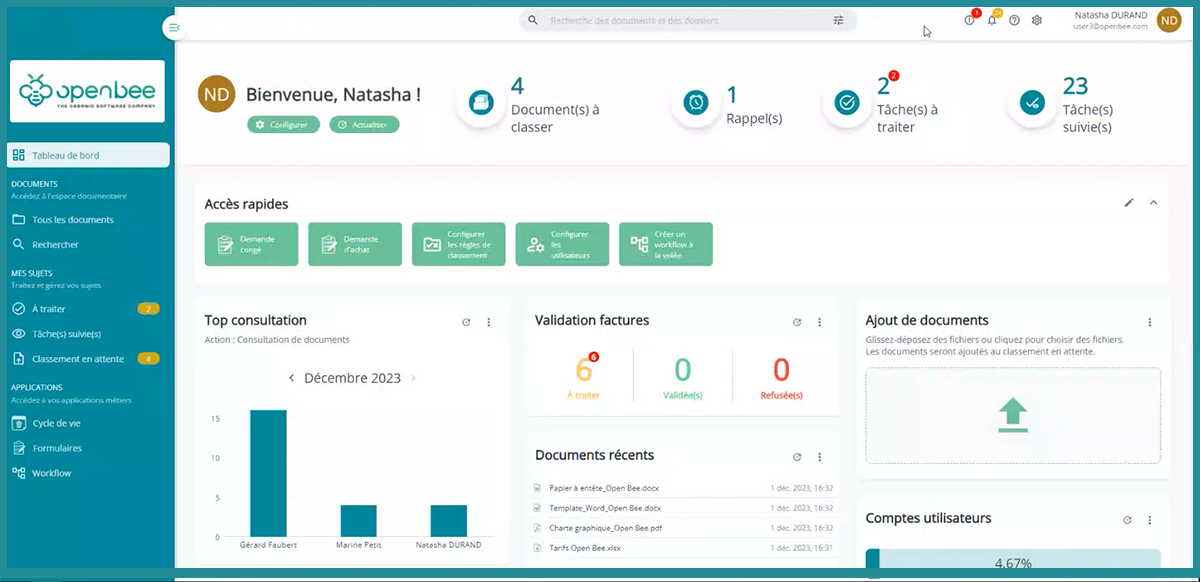Click the Actualiser button
1200x582 pixels.
click(x=364, y=125)
